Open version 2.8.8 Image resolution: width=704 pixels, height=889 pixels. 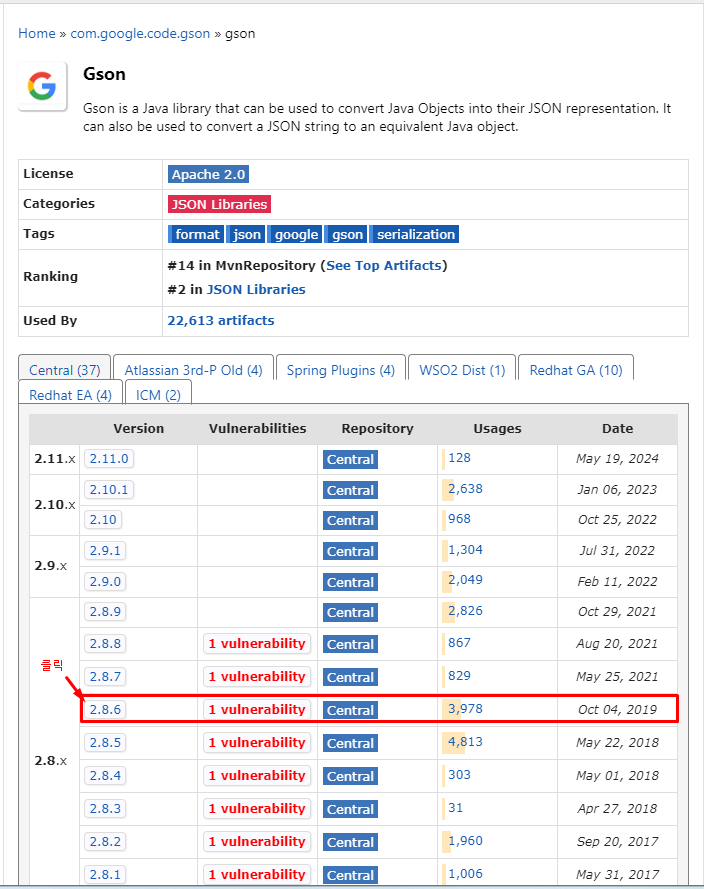[x=105, y=644]
